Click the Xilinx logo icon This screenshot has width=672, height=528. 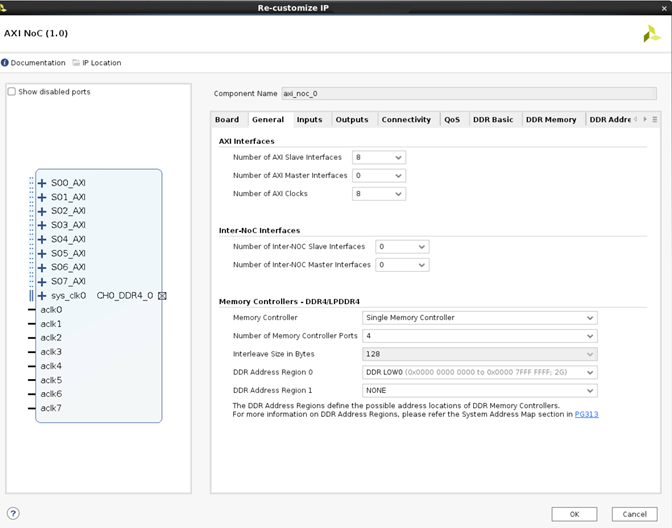point(651,34)
